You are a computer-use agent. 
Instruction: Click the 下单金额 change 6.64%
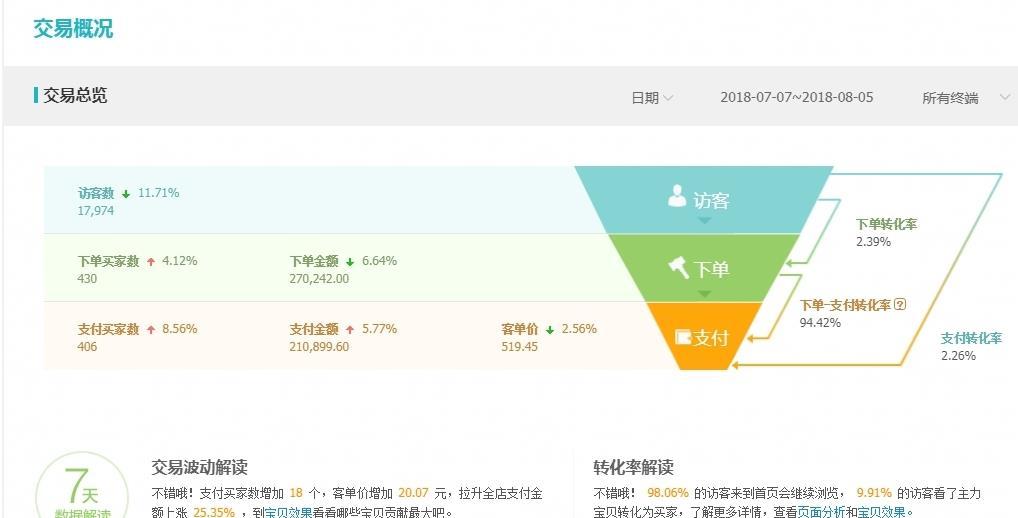point(379,261)
